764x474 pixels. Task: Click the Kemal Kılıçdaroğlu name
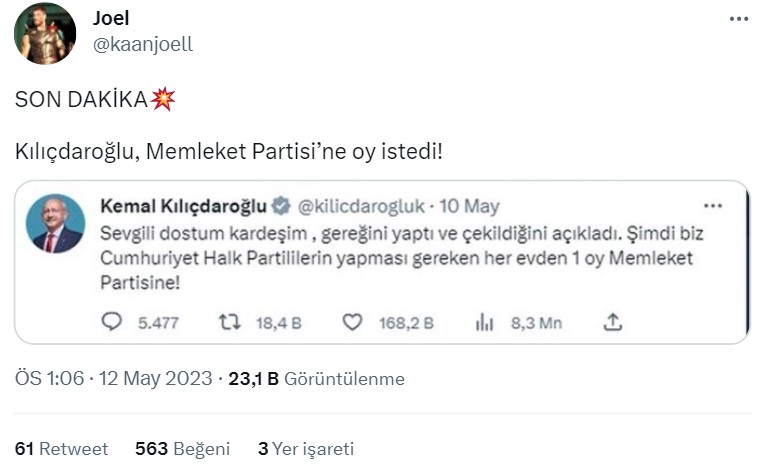click(x=183, y=206)
